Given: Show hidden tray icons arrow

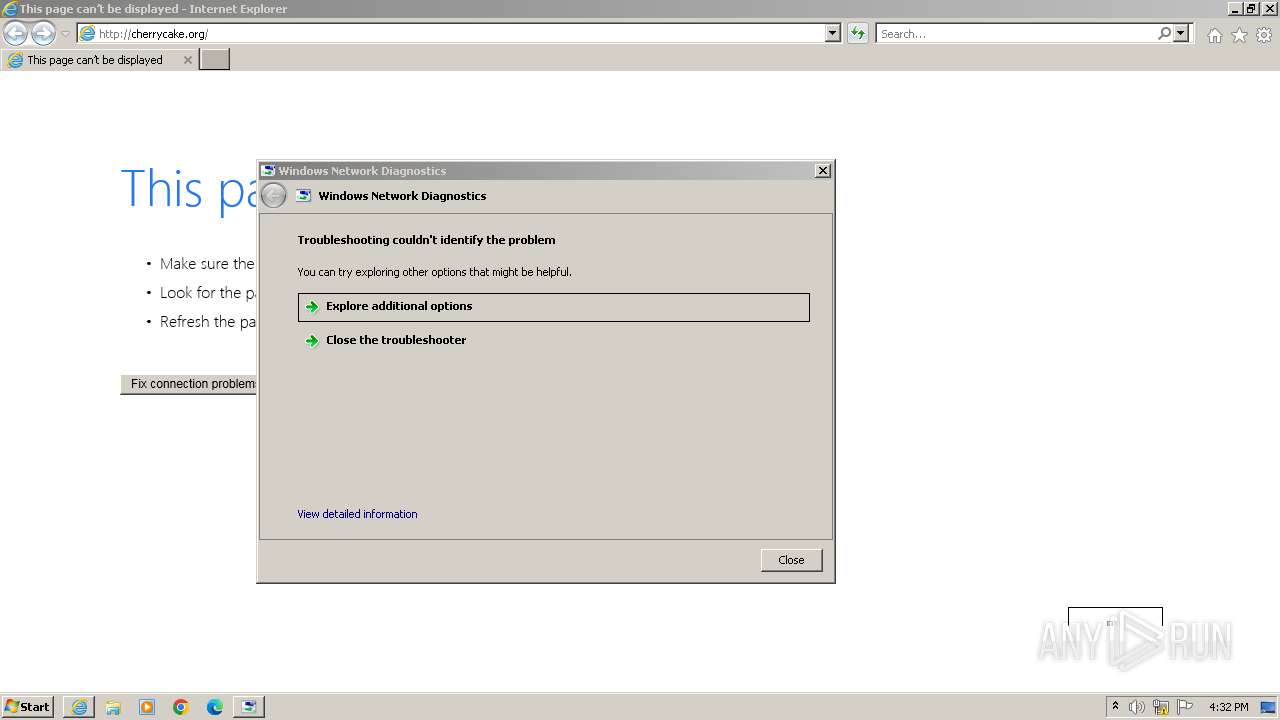Looking at the screenshot, I should (1115, 707).
